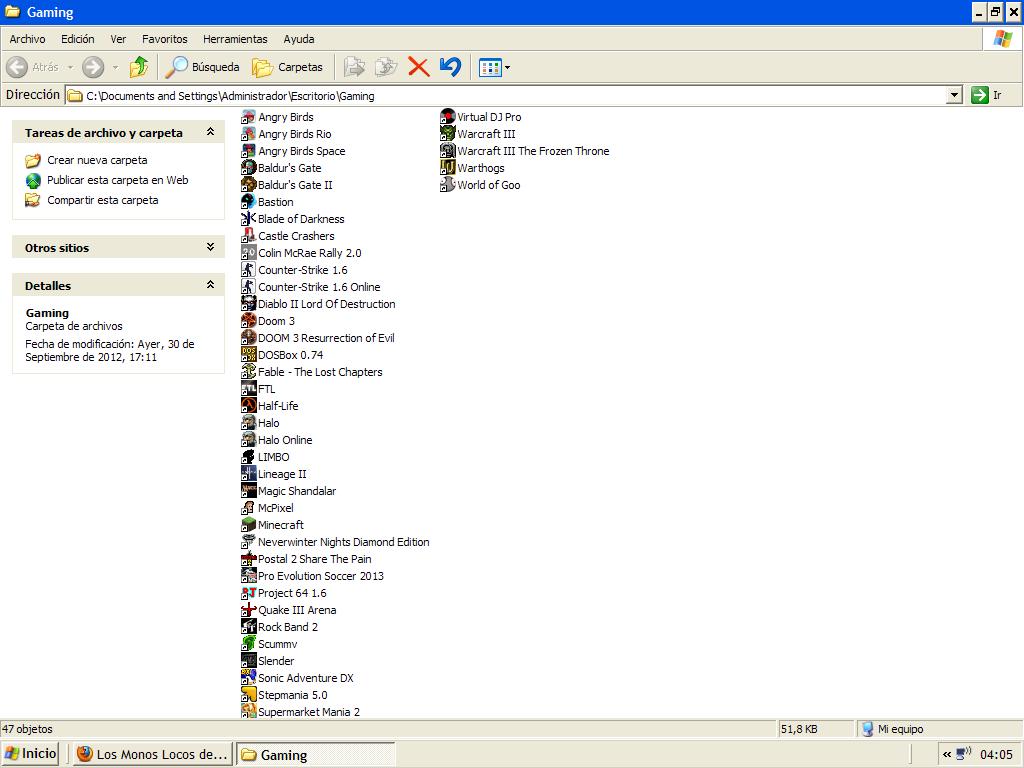The image size is (1024, 768).
Task: Expand hidden tray icons chevron
Action: click(x=947, y=754)
